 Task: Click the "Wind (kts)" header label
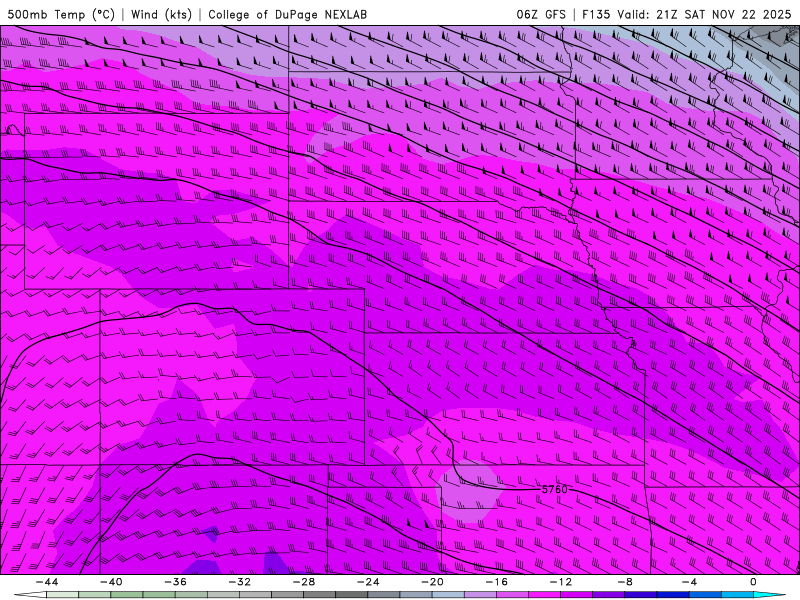pyautogui.click(x=161, y=14)
